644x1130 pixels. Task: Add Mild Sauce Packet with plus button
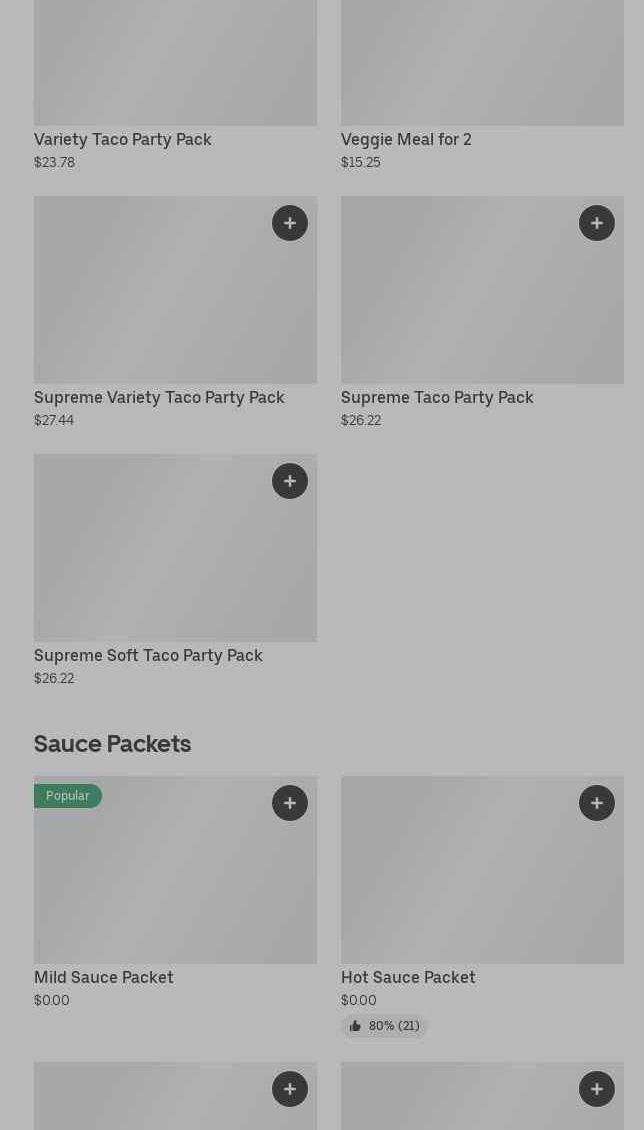[290, 803]
